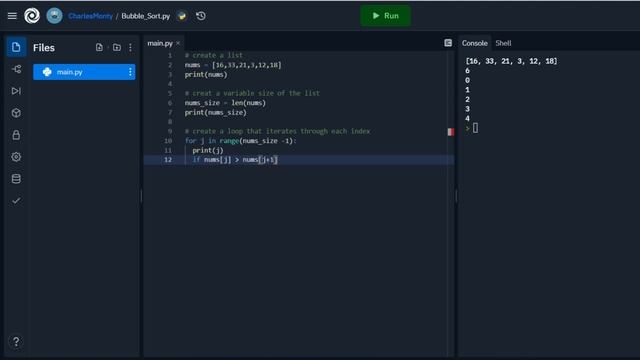This screenshot has height=360, width=640.
Task: Click the console prompt input
Action: tap(475, 128)
